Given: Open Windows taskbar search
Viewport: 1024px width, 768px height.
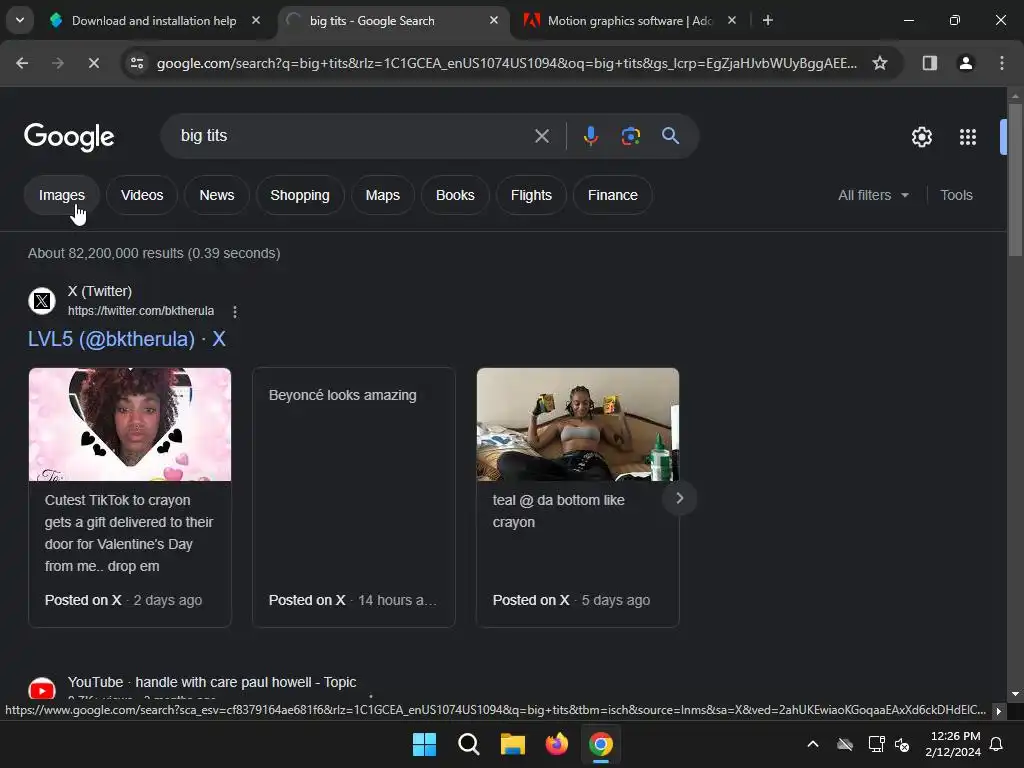Looking at the screenshot, I should click(468, 744).
